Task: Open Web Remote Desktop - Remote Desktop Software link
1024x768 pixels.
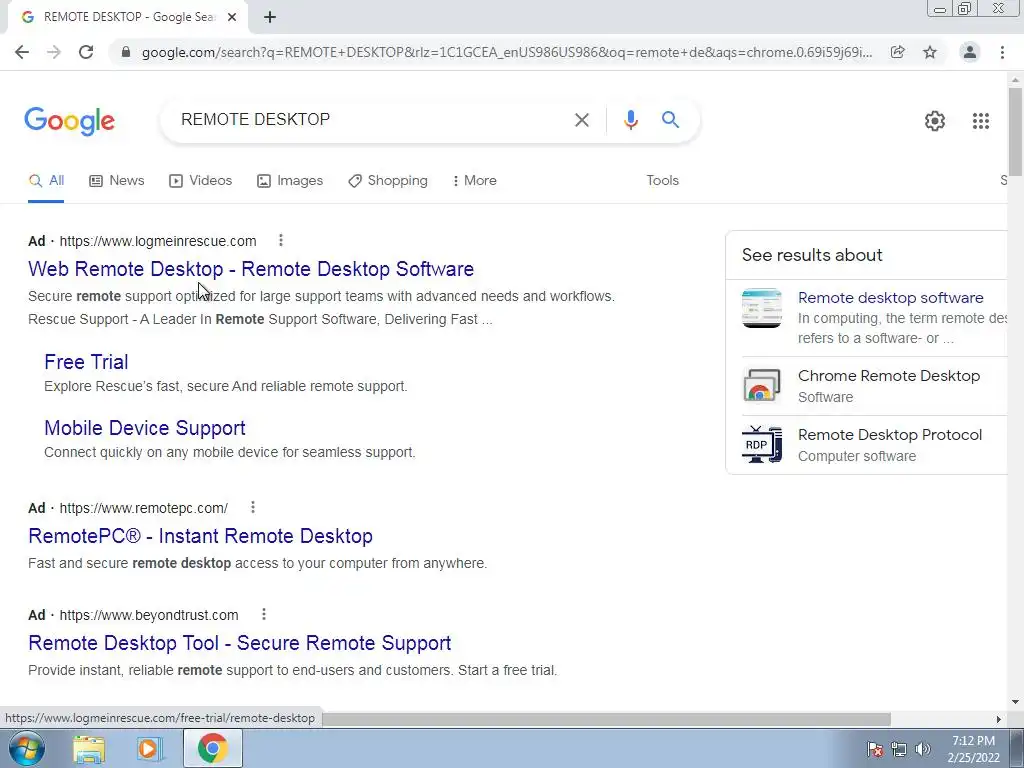Action: pyautogui.click(x=251, y=269)
